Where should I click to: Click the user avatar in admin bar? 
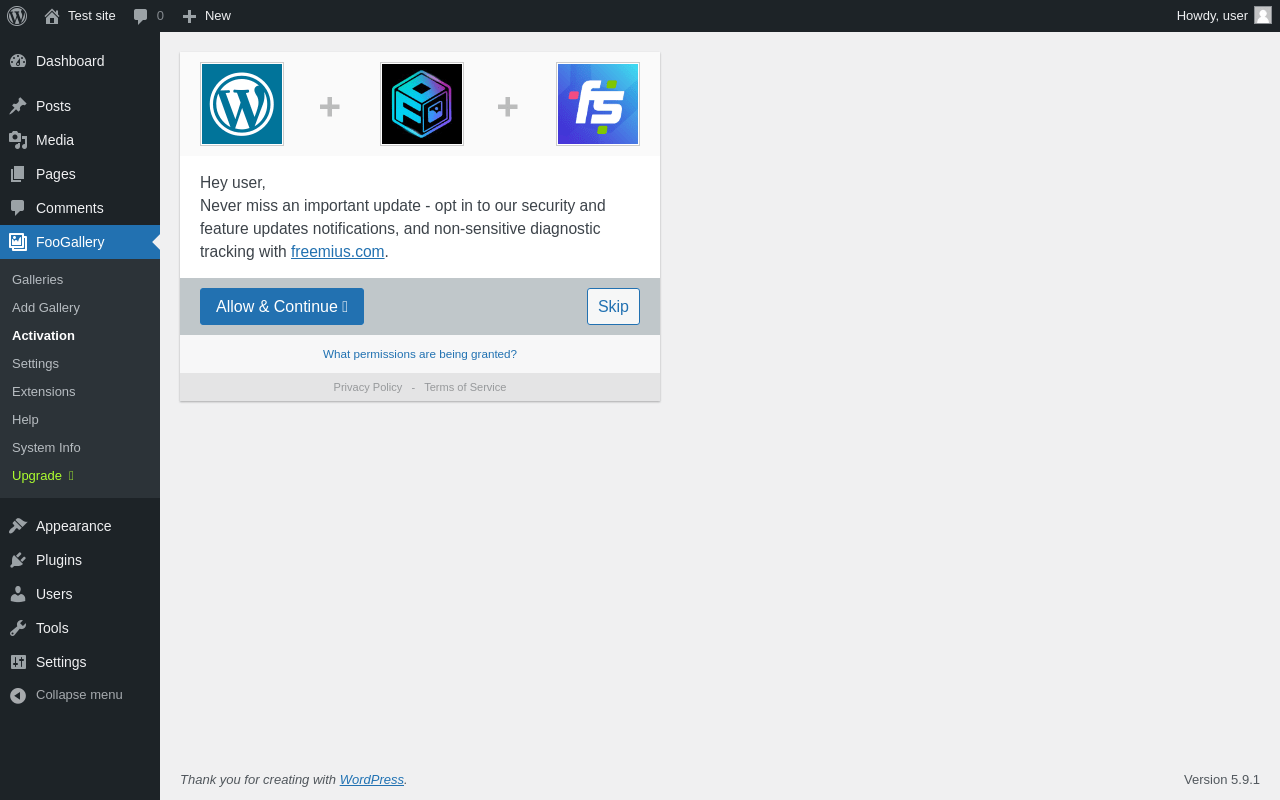point(1263,15)
